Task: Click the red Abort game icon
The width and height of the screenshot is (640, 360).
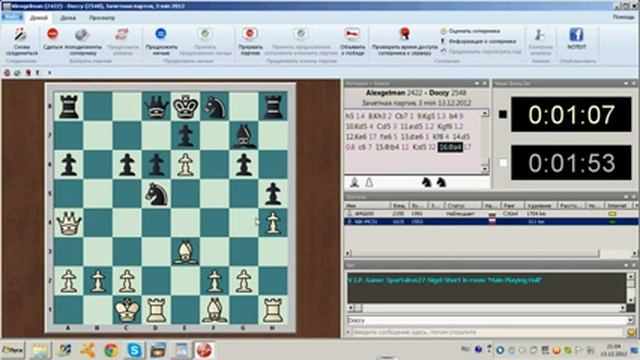Action: pos(250,34)
